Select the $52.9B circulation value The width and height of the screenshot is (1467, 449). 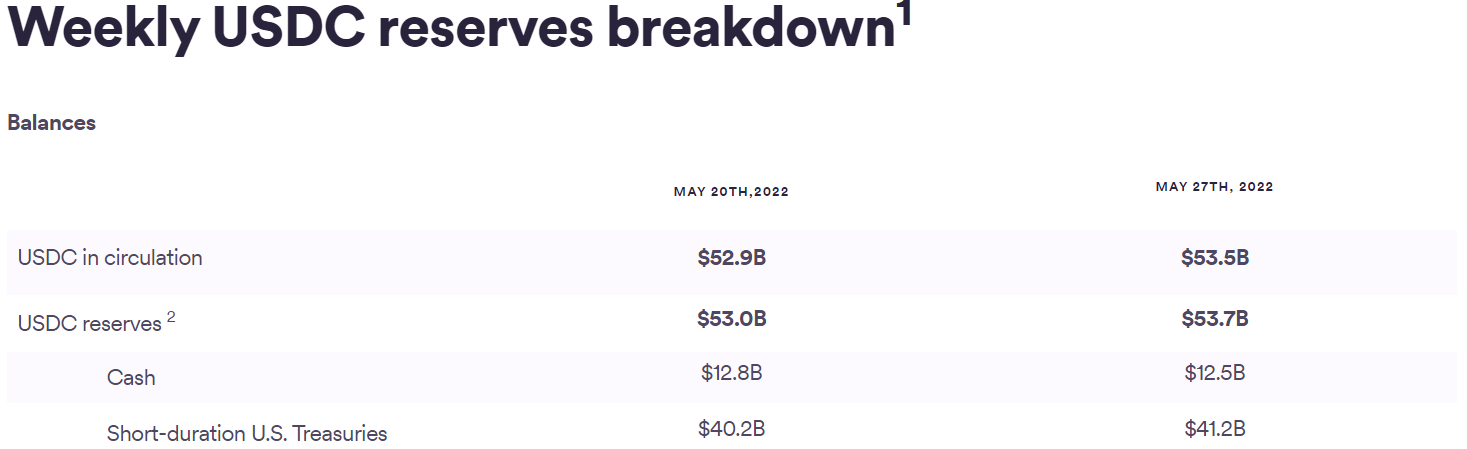tap(732, 258)
